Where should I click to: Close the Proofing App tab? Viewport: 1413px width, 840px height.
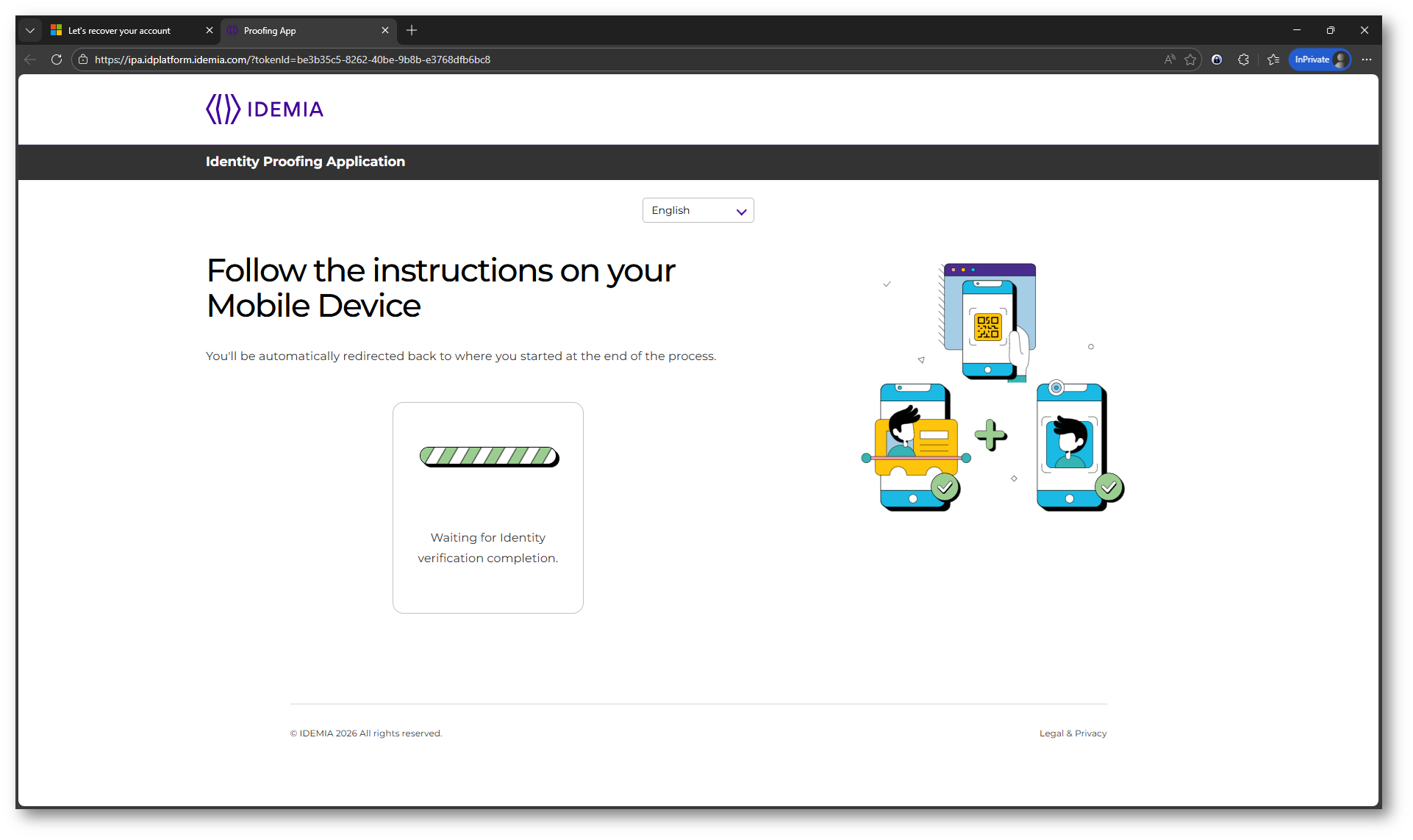[x=385, y=30]
